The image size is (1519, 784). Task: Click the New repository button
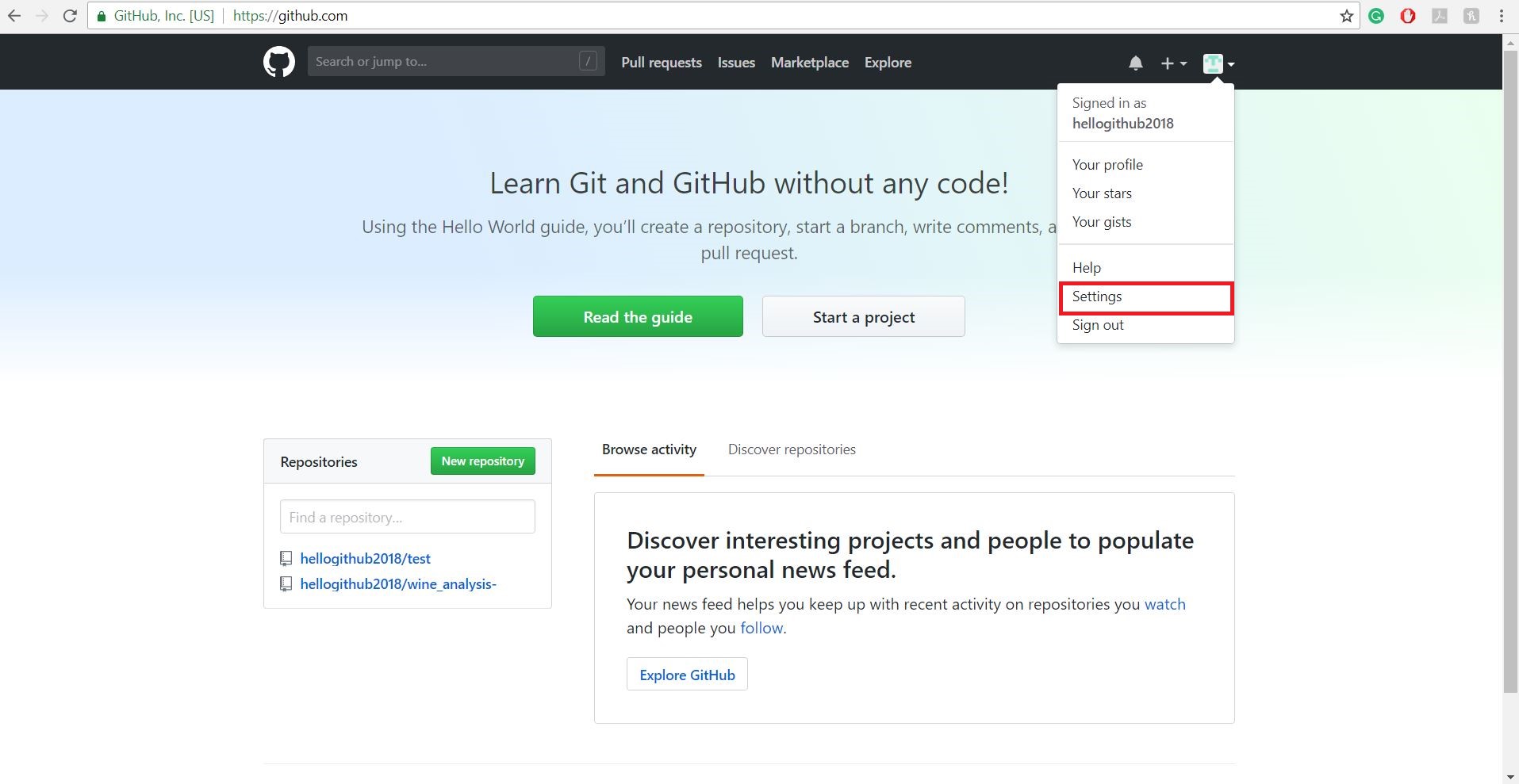point(482,461)
